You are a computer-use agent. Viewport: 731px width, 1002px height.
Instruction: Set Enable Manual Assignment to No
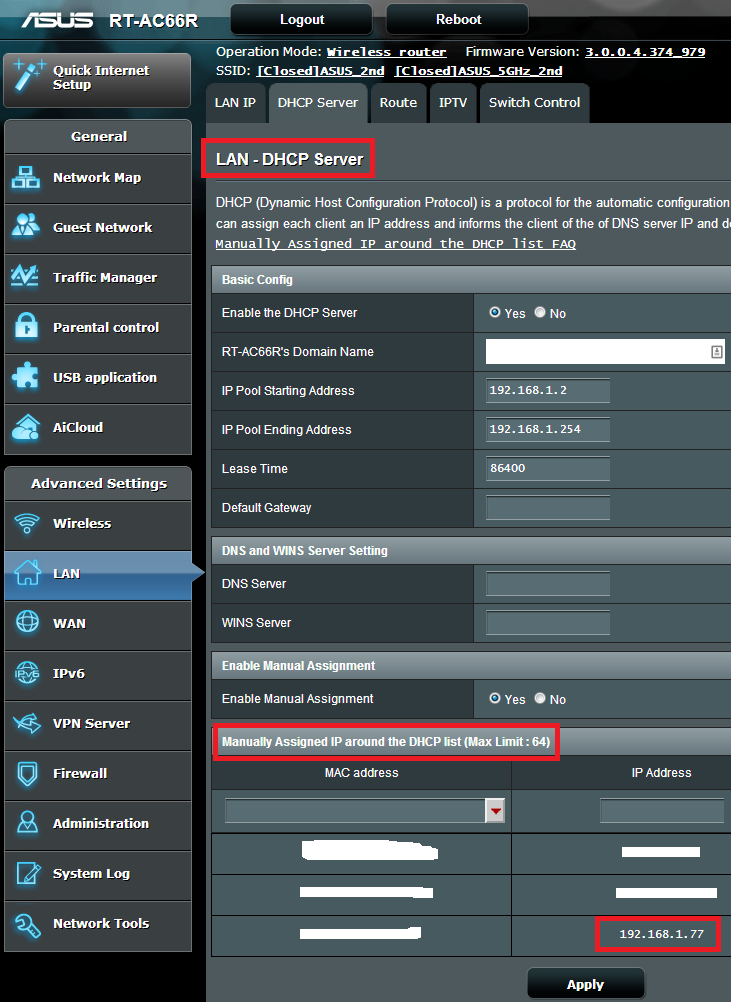[540, 699]
